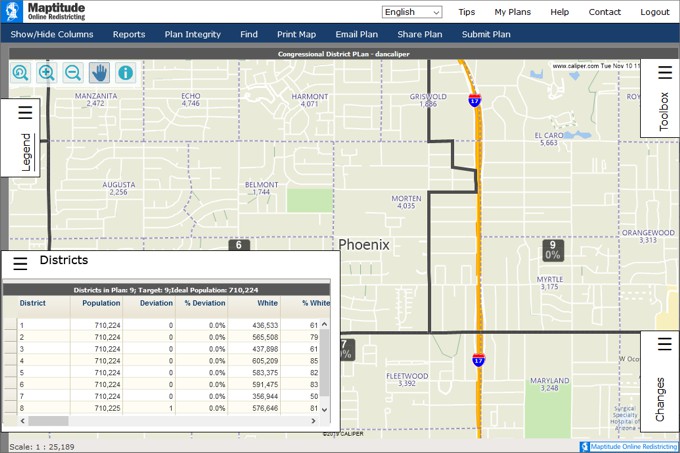Activate the pan hand tool
680x453 pixels.
(99, 73)
